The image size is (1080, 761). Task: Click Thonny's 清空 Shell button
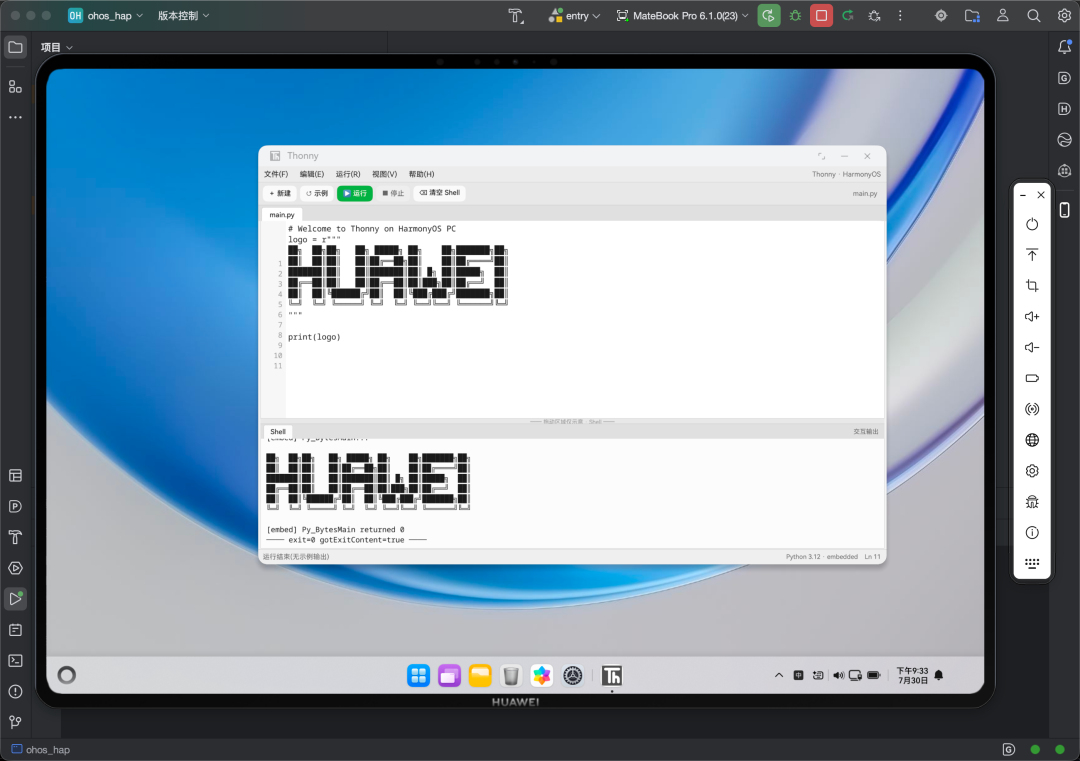click(x=439, y=193)
